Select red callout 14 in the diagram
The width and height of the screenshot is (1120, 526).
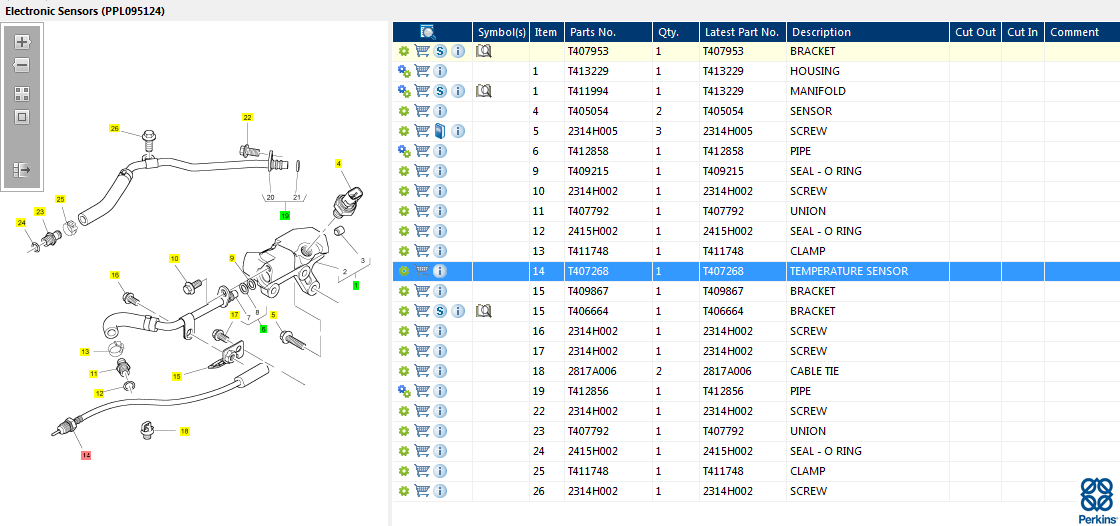tap(86, 455)
